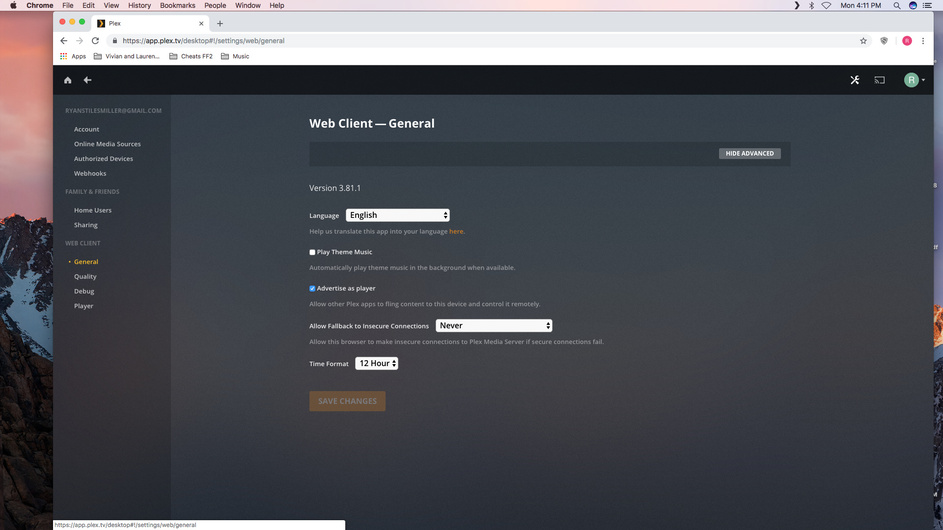Open the cast to device icon
The image size is (943, 530).
(x=879, y=80)
